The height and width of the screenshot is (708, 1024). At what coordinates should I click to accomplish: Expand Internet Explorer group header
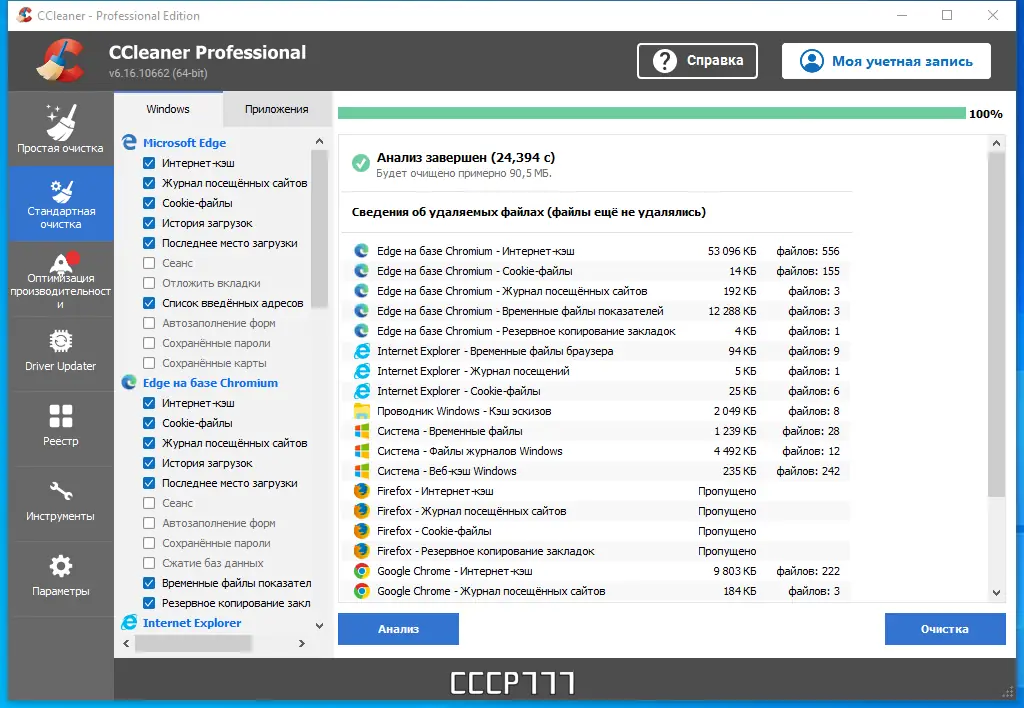coord(192,623)
